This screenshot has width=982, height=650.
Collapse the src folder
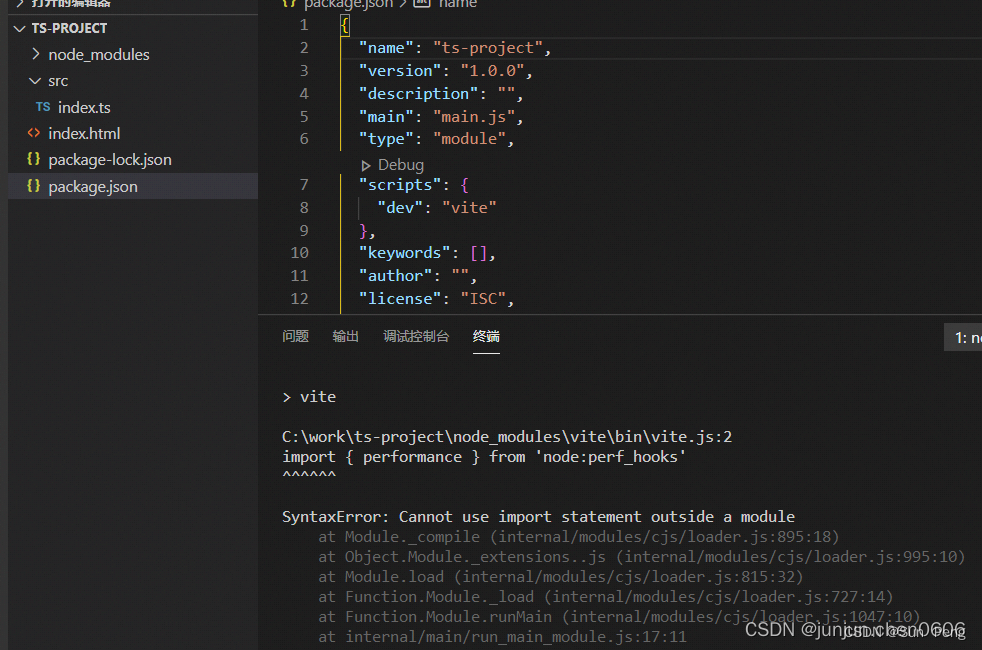(x=35, y=81)
